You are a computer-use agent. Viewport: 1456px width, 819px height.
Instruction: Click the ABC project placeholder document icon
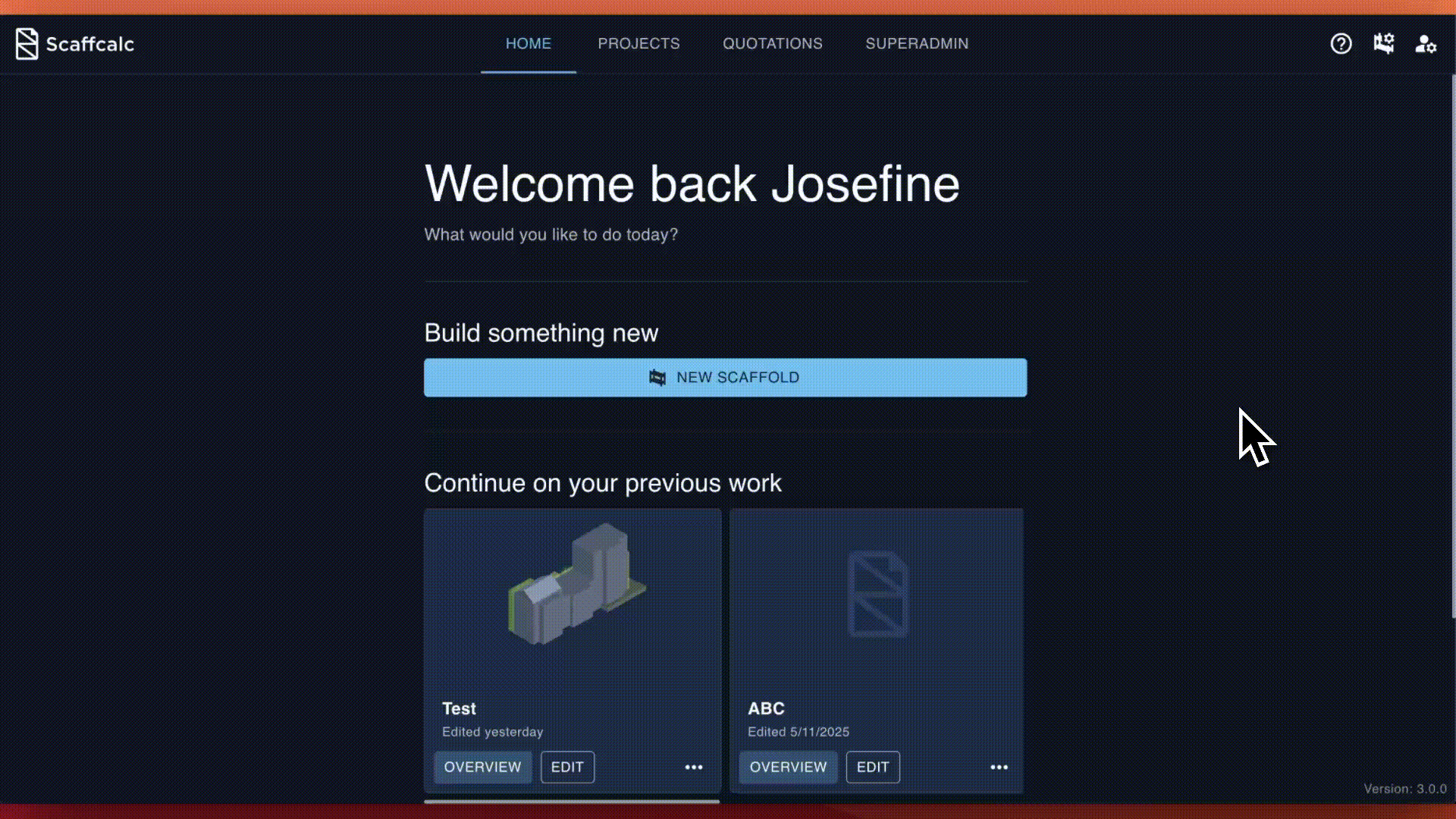[877, 594]
